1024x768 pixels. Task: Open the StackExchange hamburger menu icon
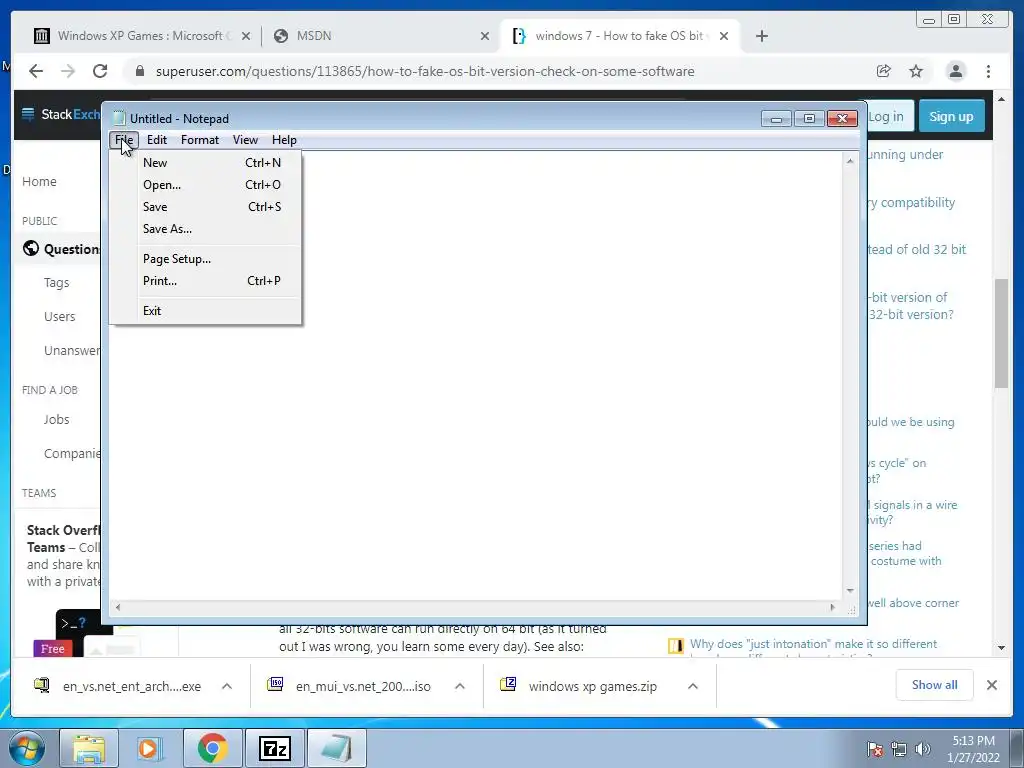(x=28, y=114)
